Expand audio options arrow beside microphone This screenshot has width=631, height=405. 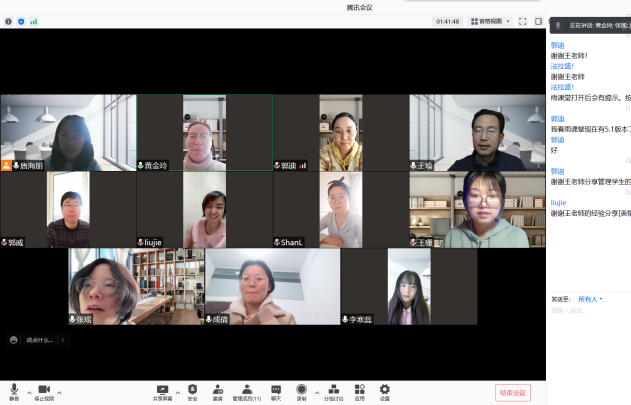coord(29,391)
